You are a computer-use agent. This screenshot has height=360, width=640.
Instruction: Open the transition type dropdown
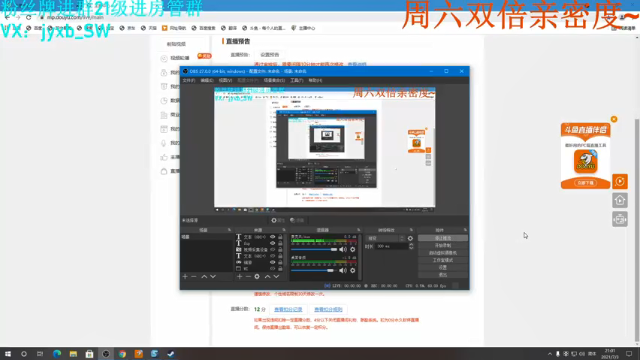tap(386, 238)
